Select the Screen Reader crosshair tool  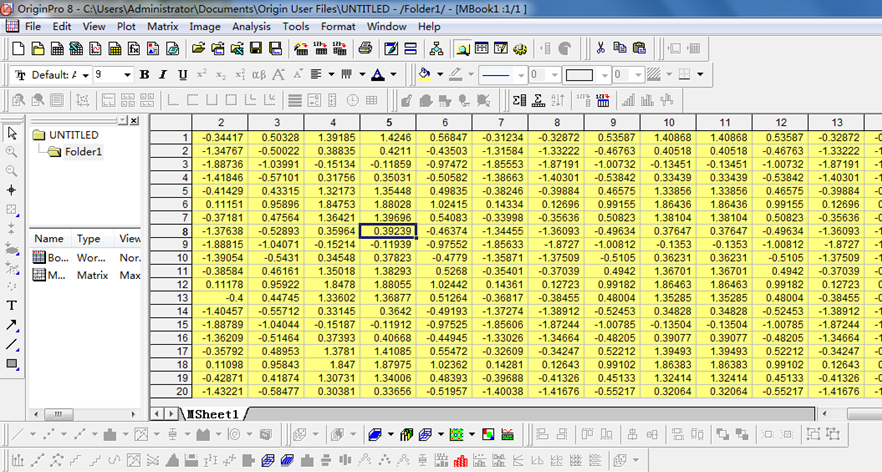(x=12, y=190)
